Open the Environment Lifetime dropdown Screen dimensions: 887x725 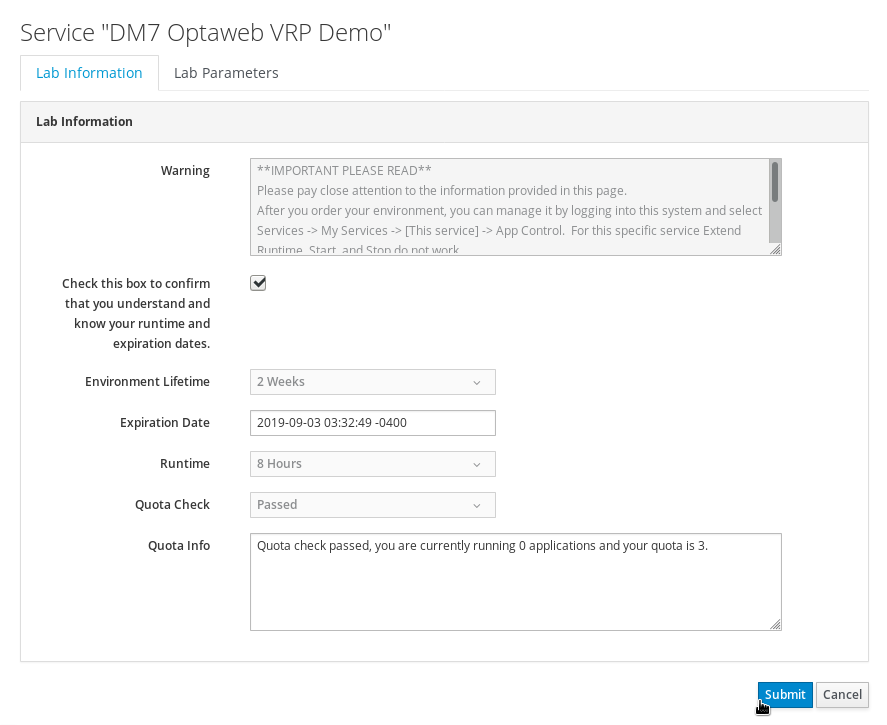[x=372, y=382]
